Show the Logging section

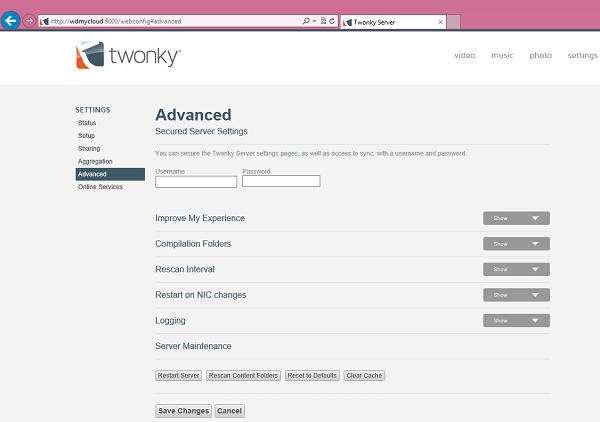pos(516,321)
